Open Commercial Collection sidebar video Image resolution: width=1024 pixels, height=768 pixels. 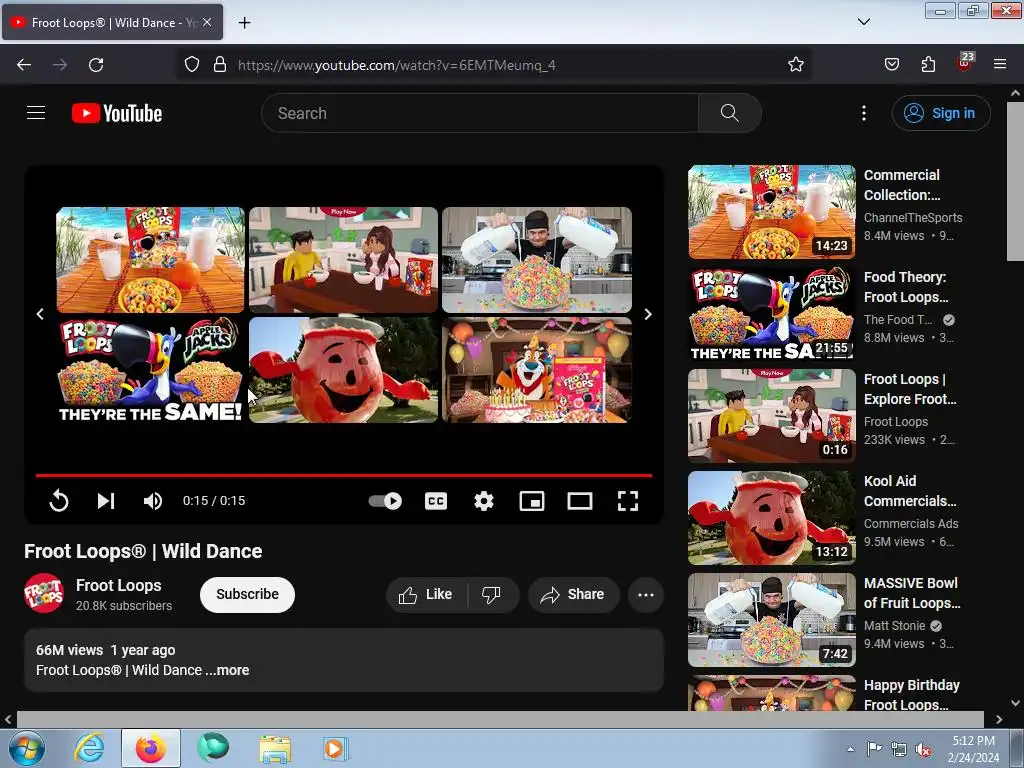point(772,212)
